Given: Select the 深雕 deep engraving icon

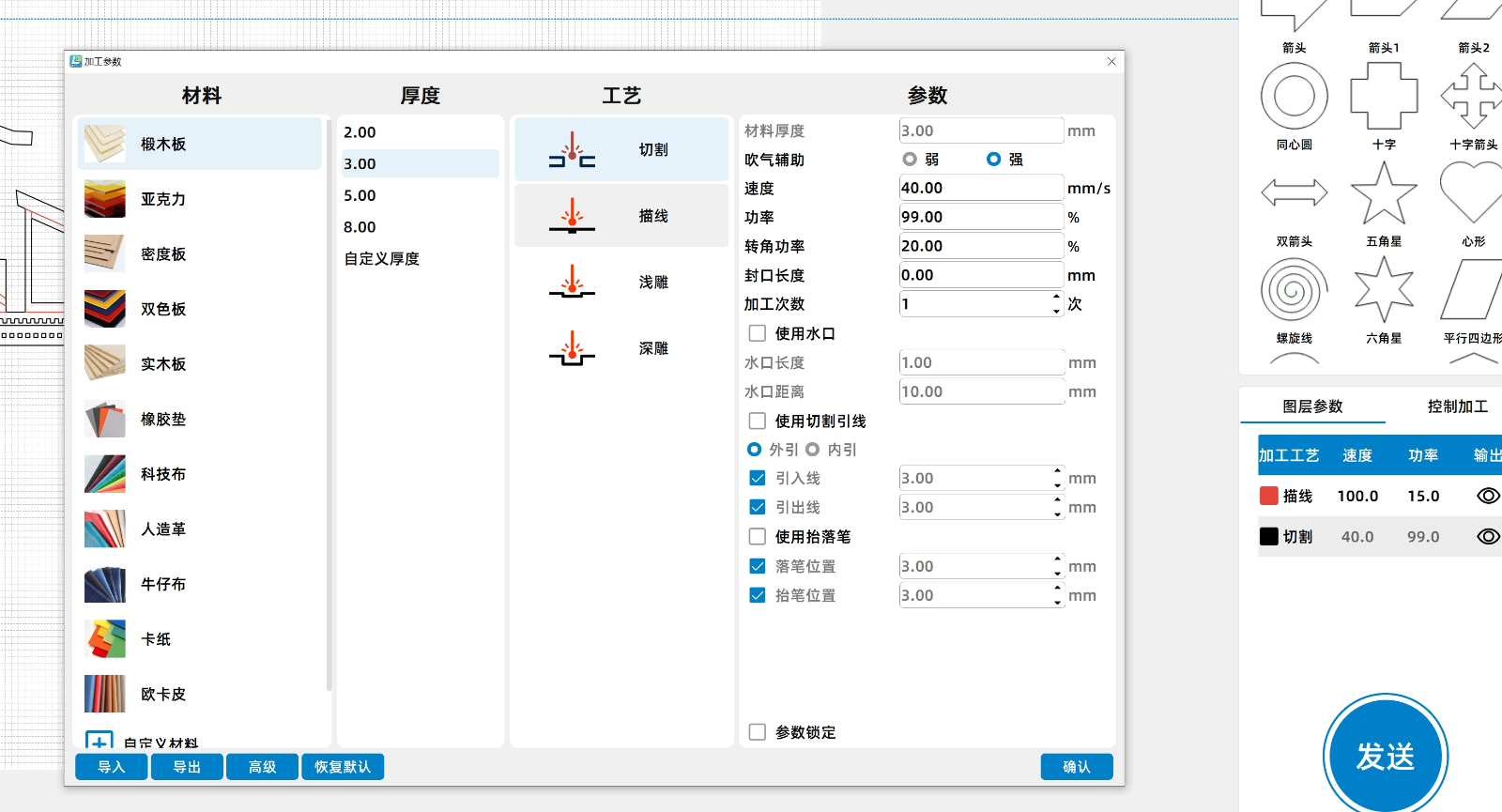Looking at the screenshot, I should pos(572,348).
